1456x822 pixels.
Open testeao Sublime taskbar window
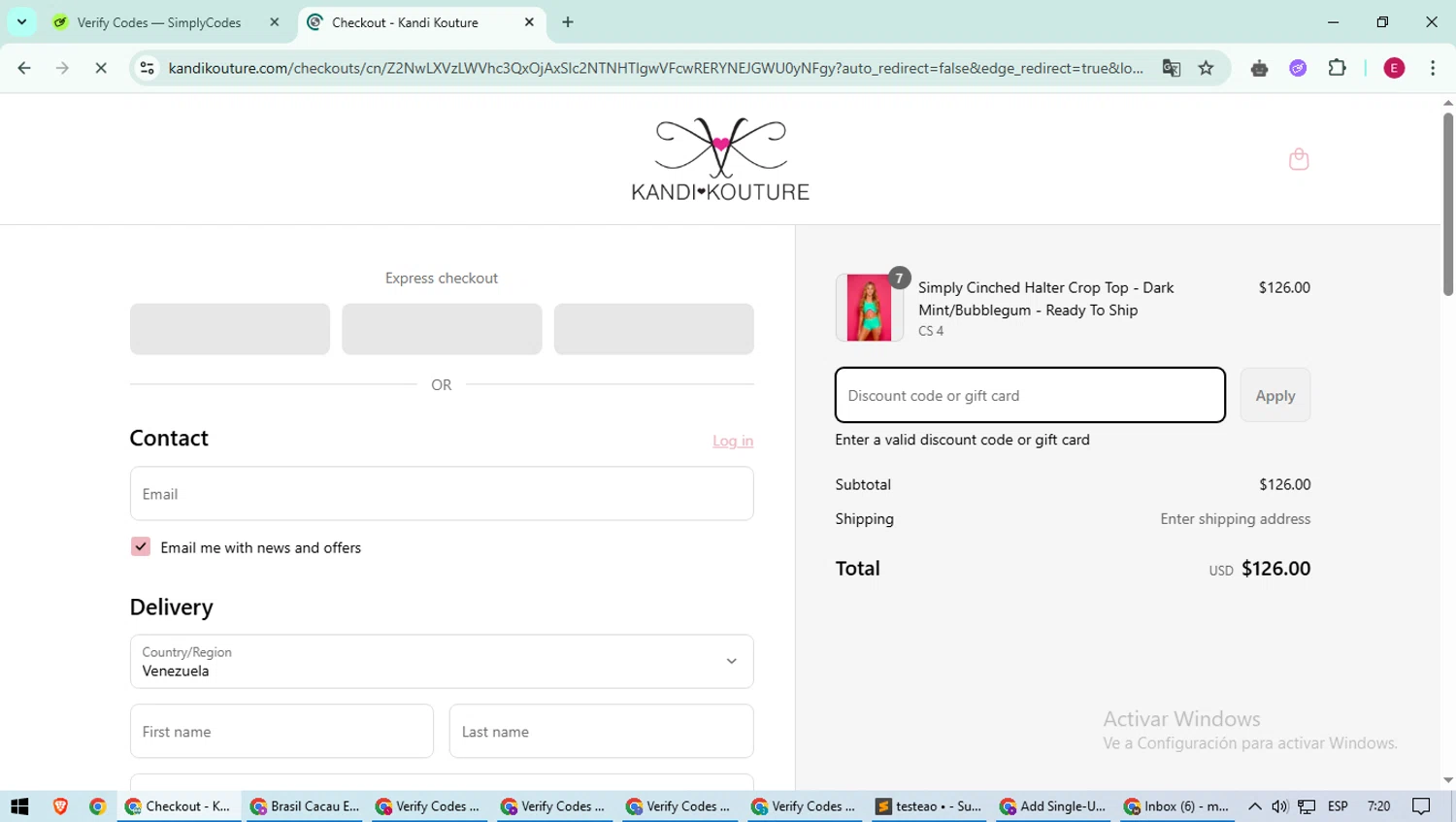(931, 806)
